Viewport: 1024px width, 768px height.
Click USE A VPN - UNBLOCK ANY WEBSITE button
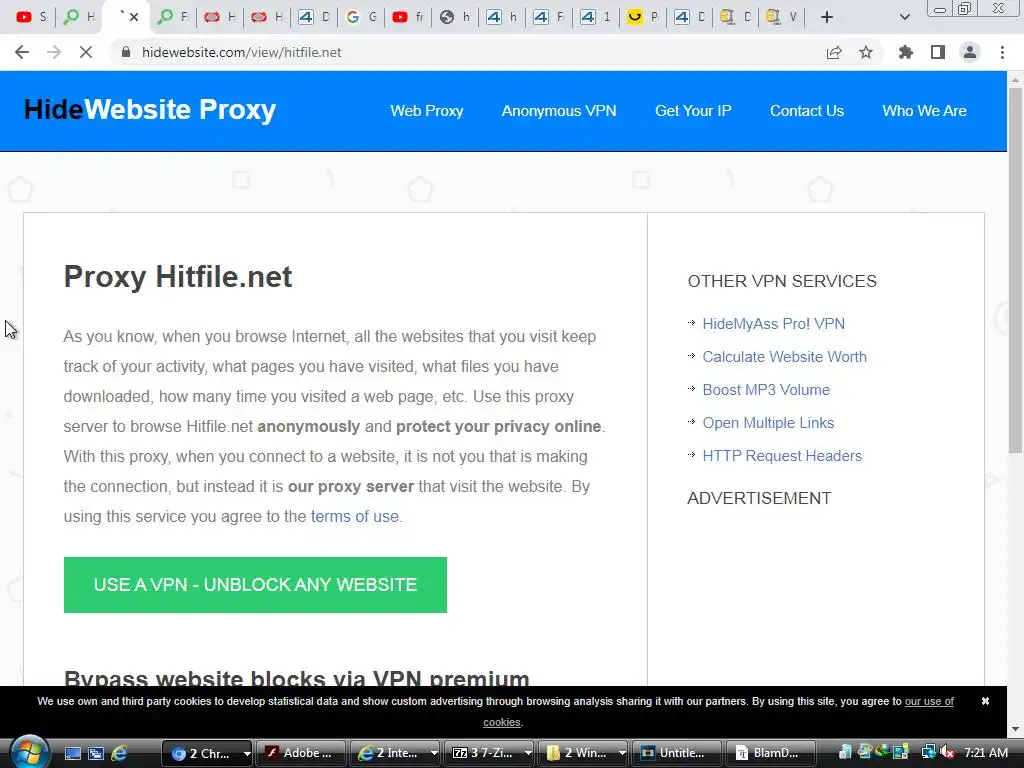255,584
